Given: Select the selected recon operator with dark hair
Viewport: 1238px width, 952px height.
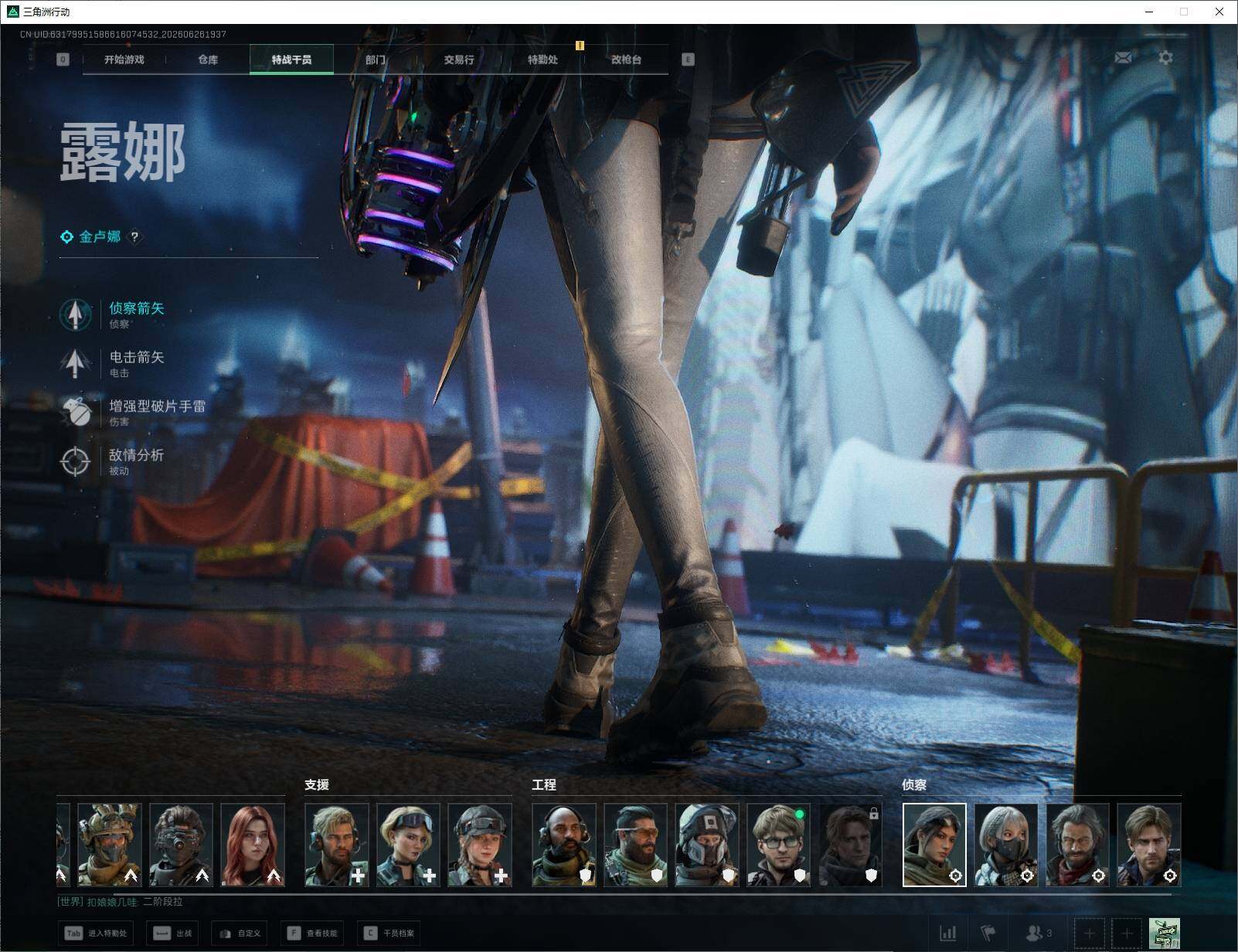Looking at the screenshot, I should [x=934, y=845].
